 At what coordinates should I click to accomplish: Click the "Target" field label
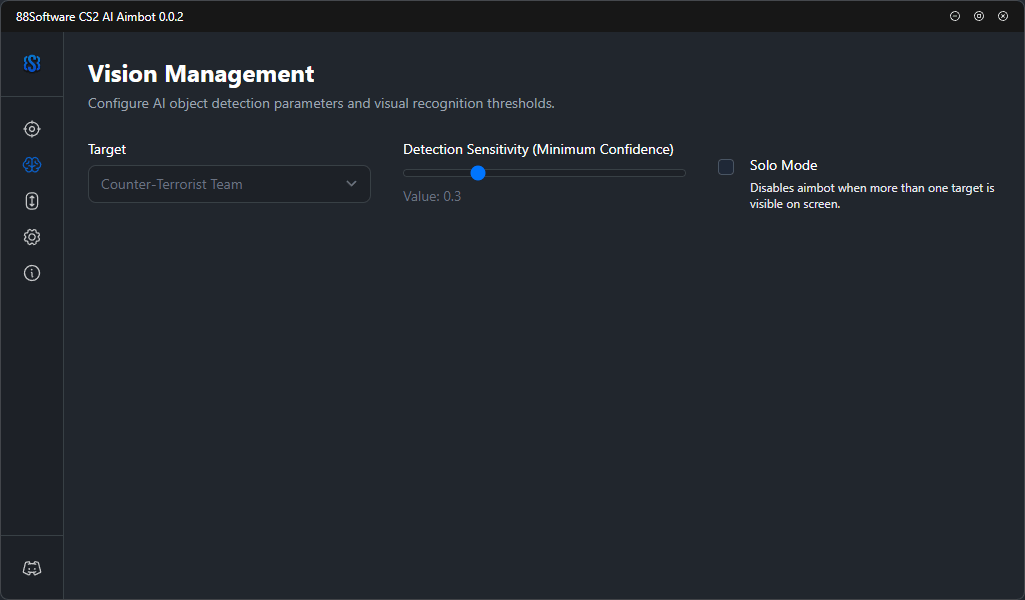click(107, 149)
